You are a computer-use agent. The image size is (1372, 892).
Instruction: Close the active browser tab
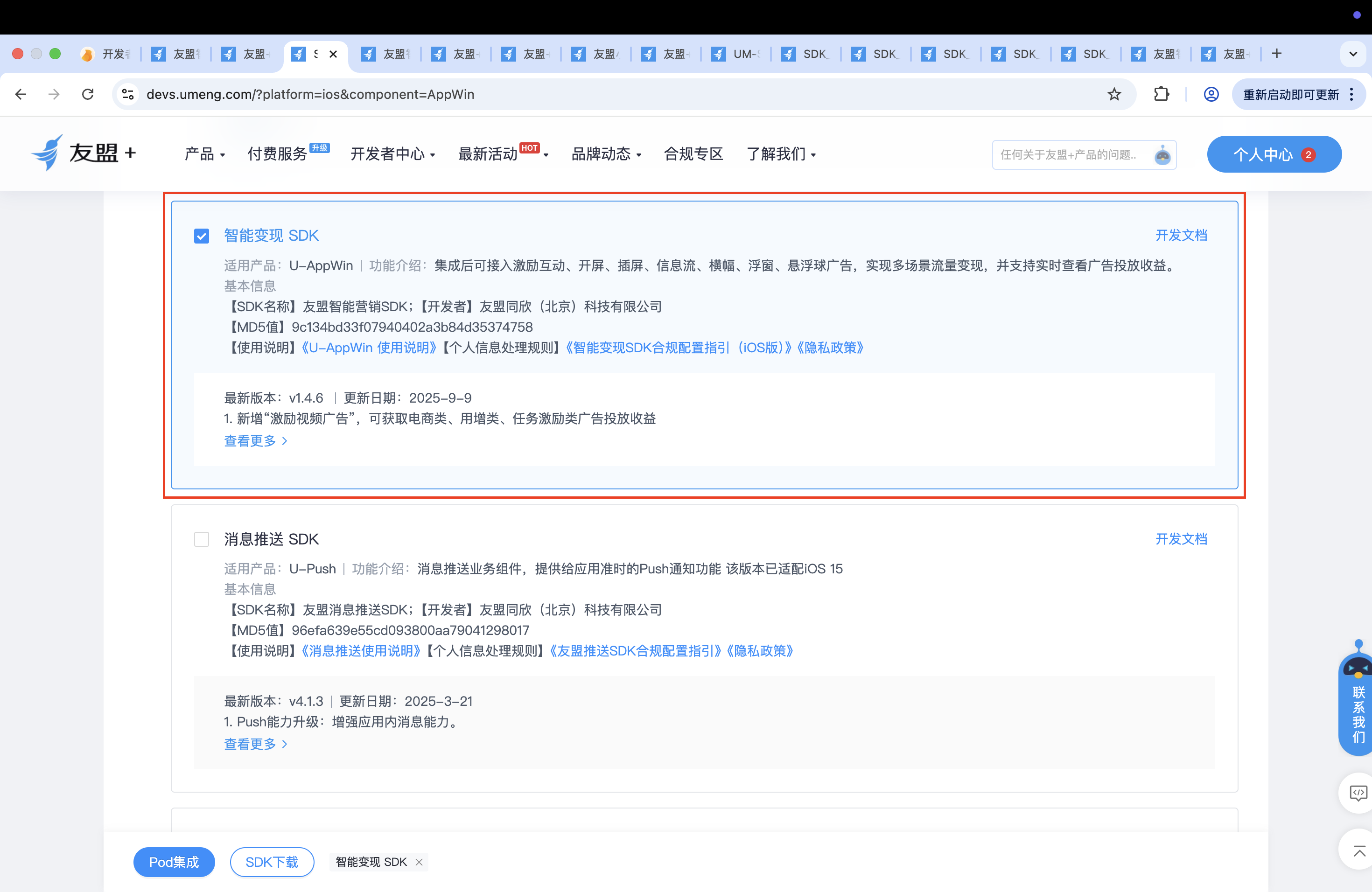pyautogui.click(x=333, y=54)
